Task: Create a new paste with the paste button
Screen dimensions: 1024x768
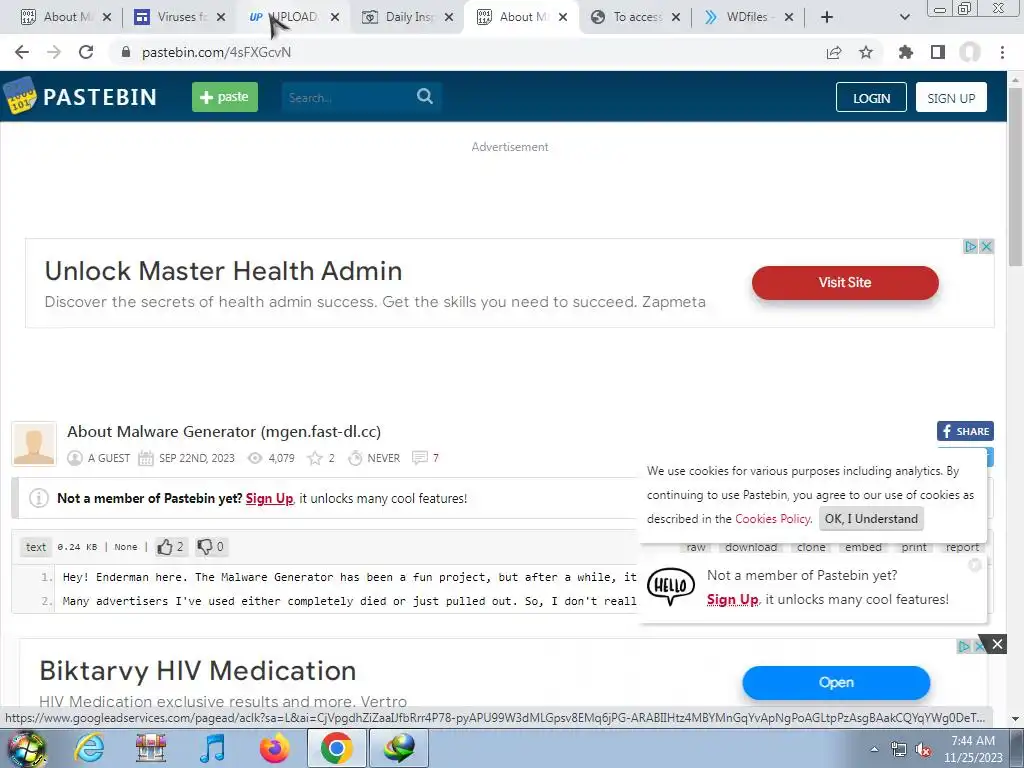Action: click(225, 97)
